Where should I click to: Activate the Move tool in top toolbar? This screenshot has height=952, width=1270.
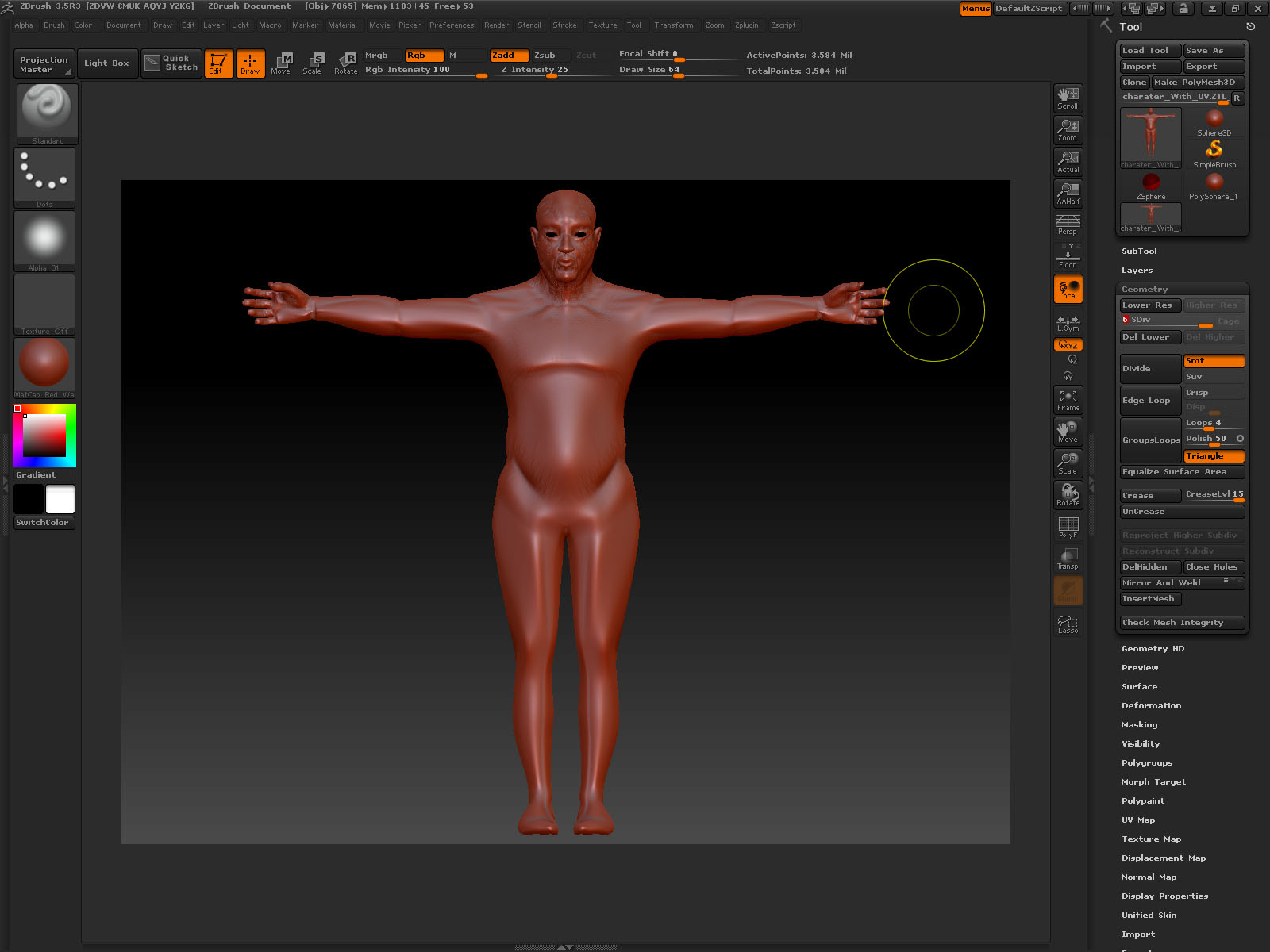(x=281, y=63)
